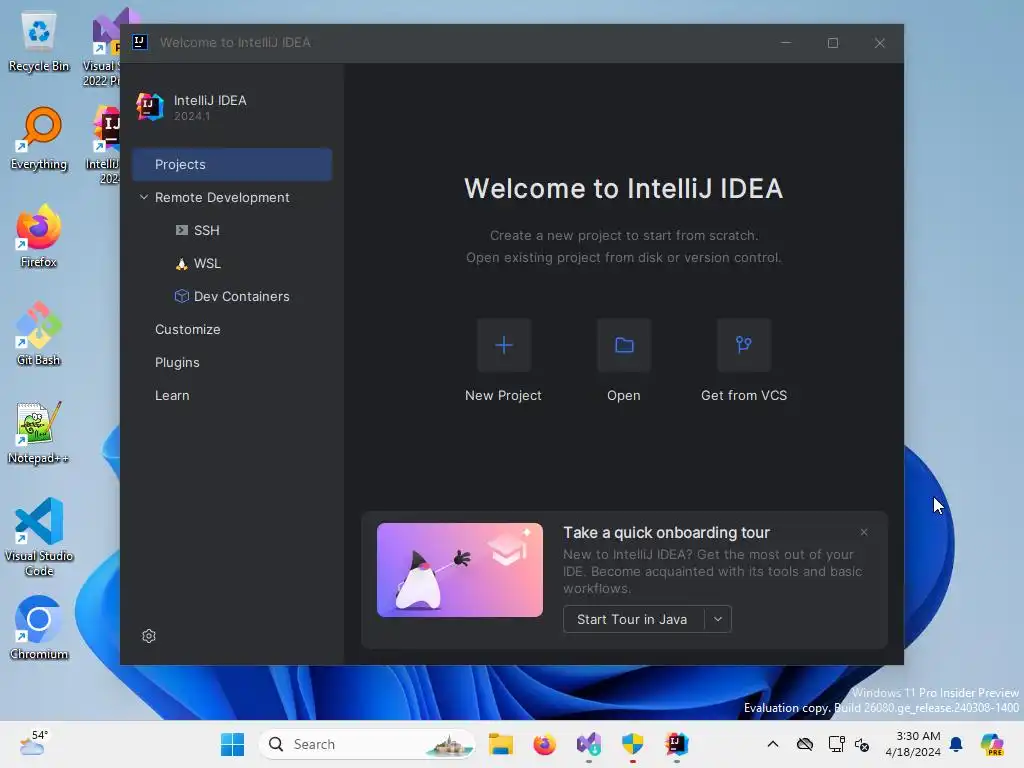The width and height of the screenshot is (1024, 768).
Task: Click the IJ icon in title bar
Action: [140, 42]
